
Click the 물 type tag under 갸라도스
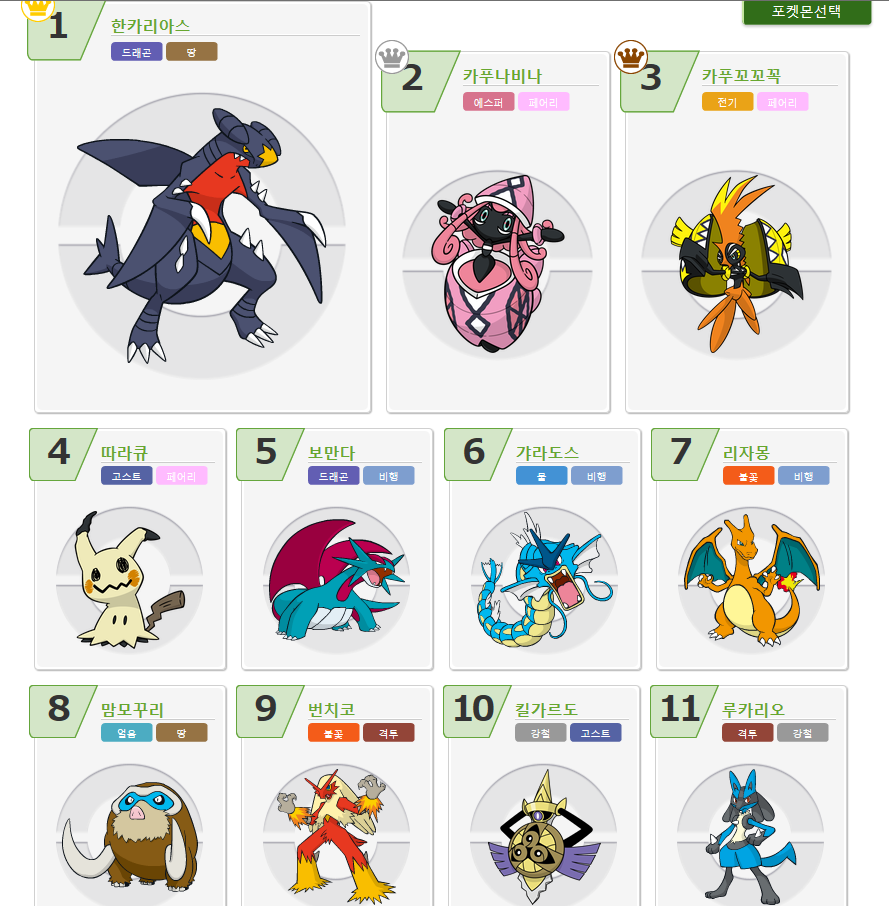541,476
